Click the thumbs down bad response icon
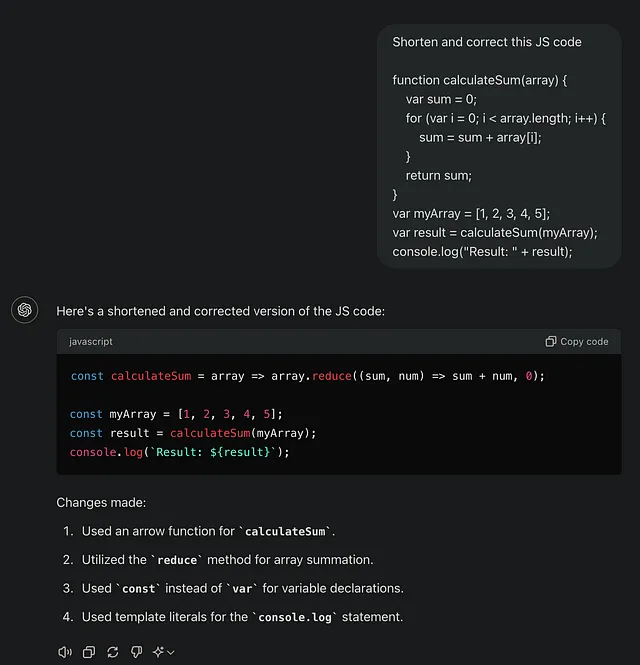640x665 pixels. click(137, 652)
